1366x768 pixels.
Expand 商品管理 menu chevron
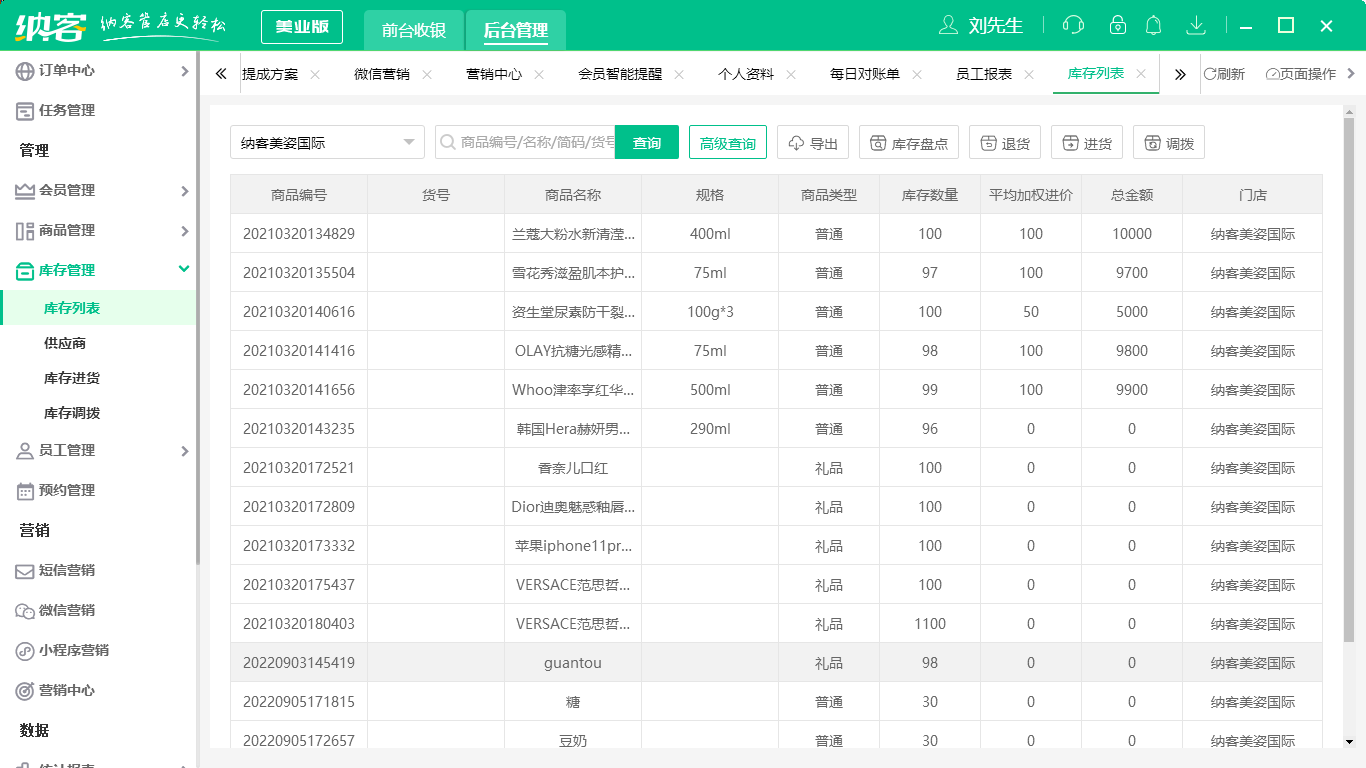click(x=184, y=230)
